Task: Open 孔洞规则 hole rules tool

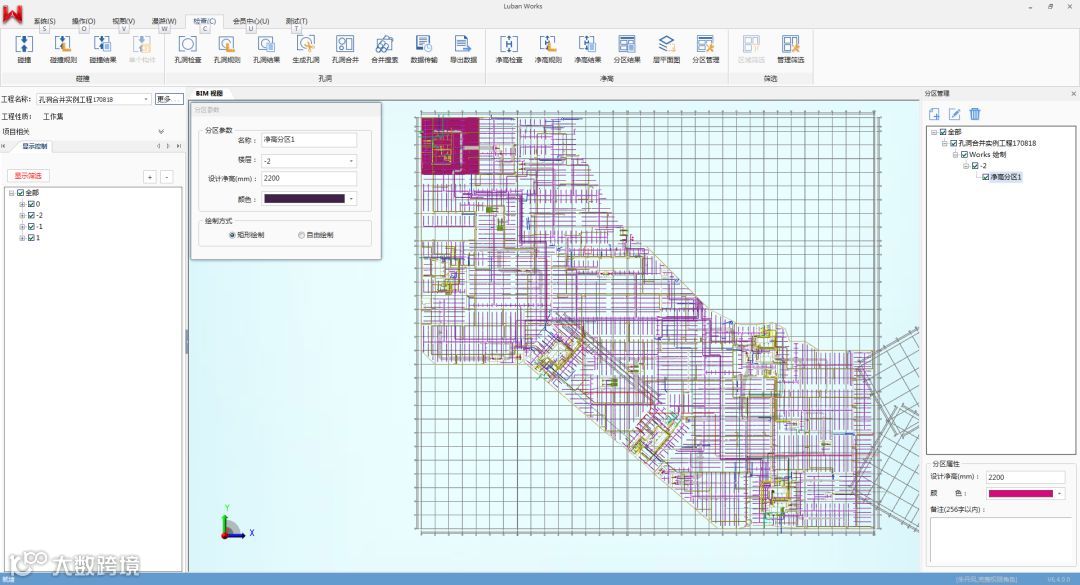Action: tap(227, 48)
